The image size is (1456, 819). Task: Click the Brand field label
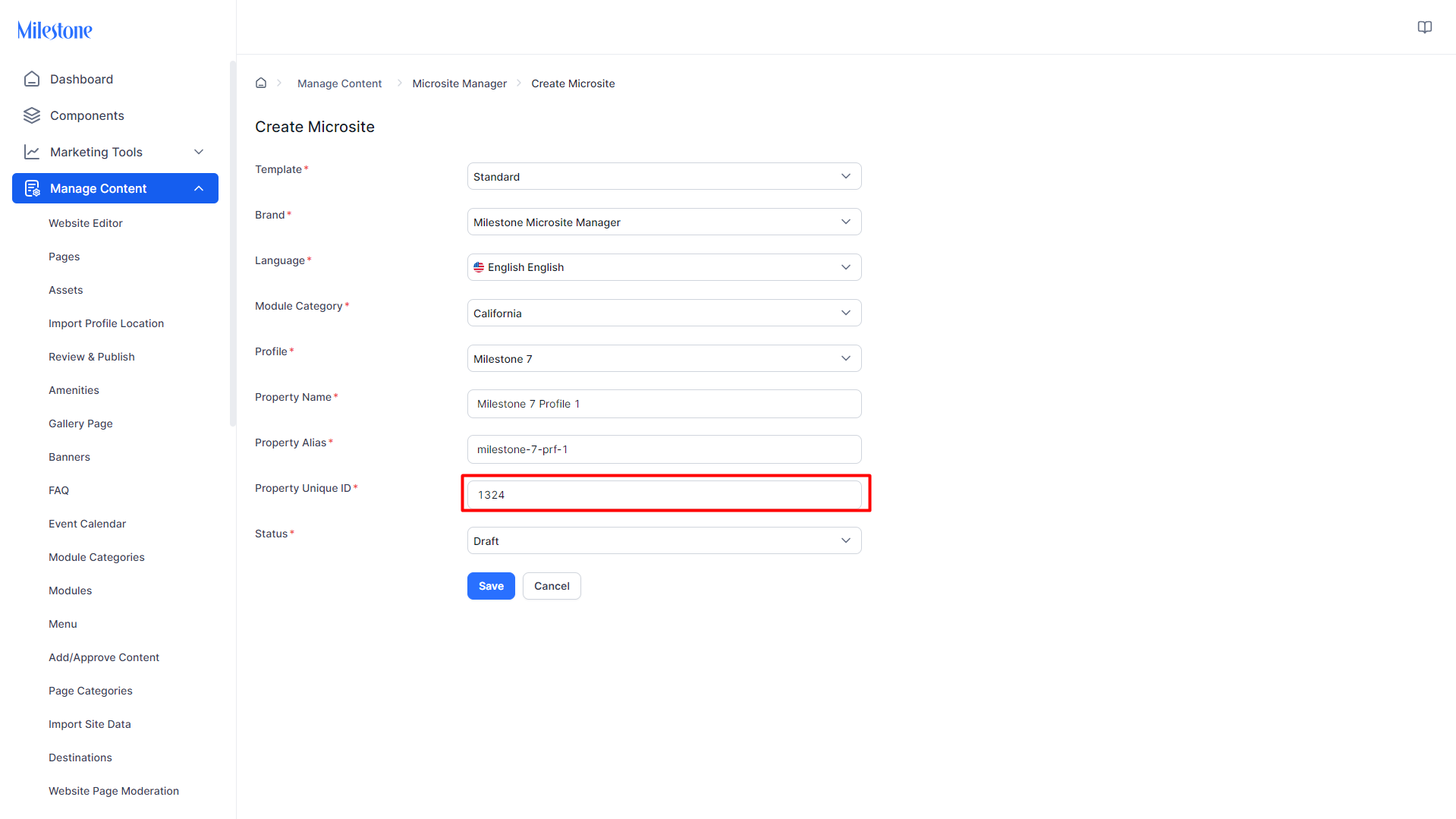[x=270, y=215]
